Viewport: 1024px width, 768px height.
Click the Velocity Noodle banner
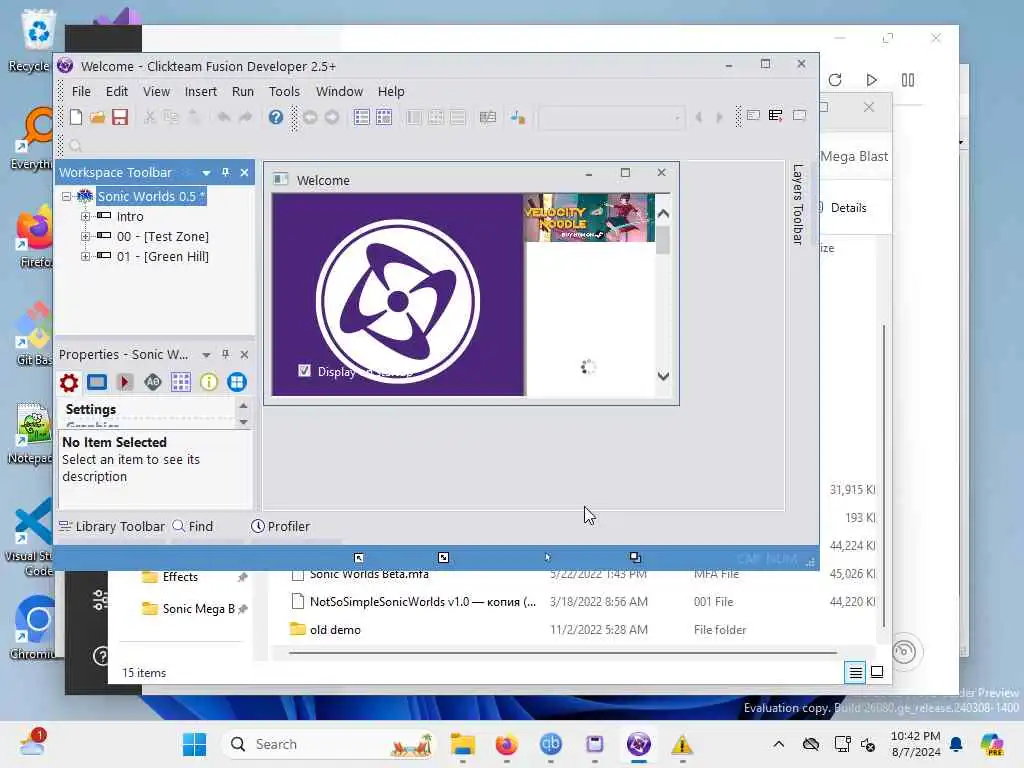tap(589, 217)
